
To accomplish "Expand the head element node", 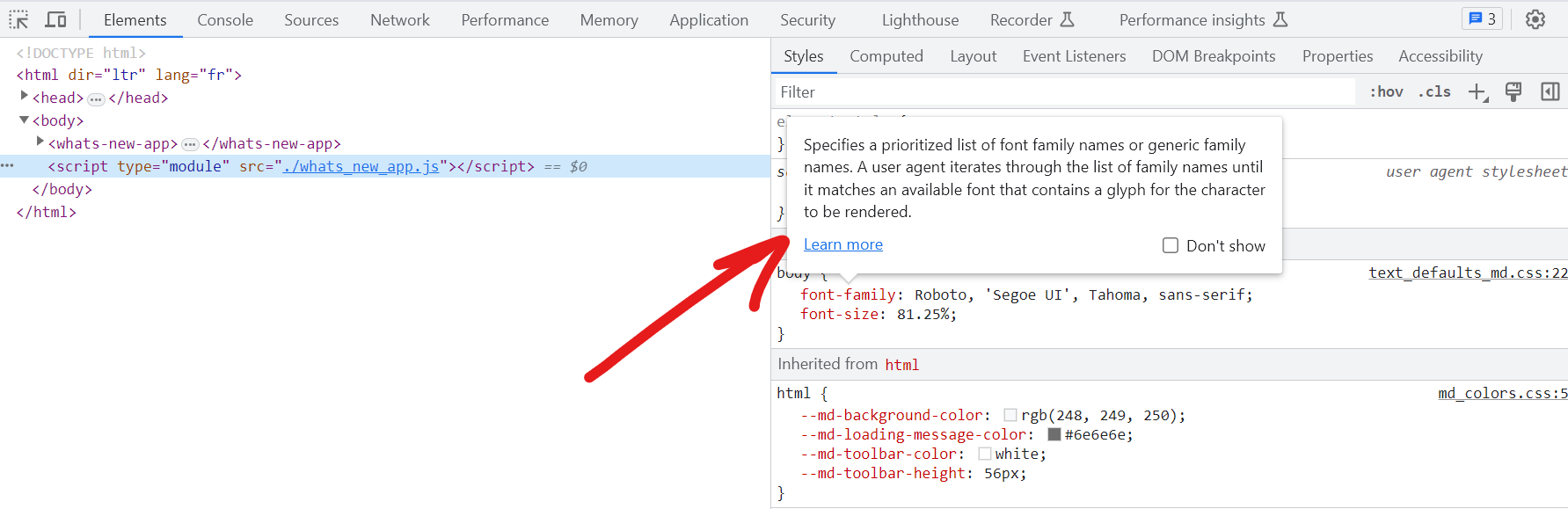I will click(x=24, y=97).
